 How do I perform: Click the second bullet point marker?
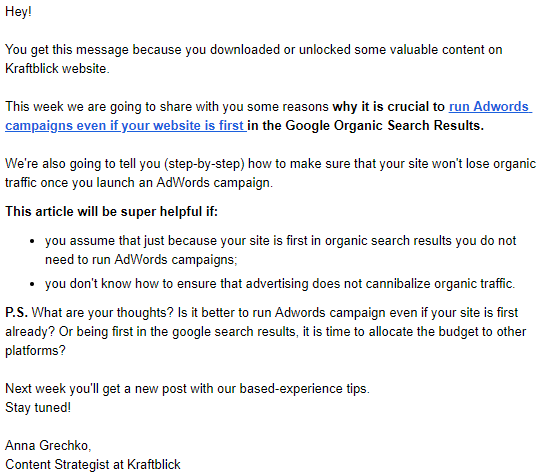pyautogui.click(x=32, y=284)
